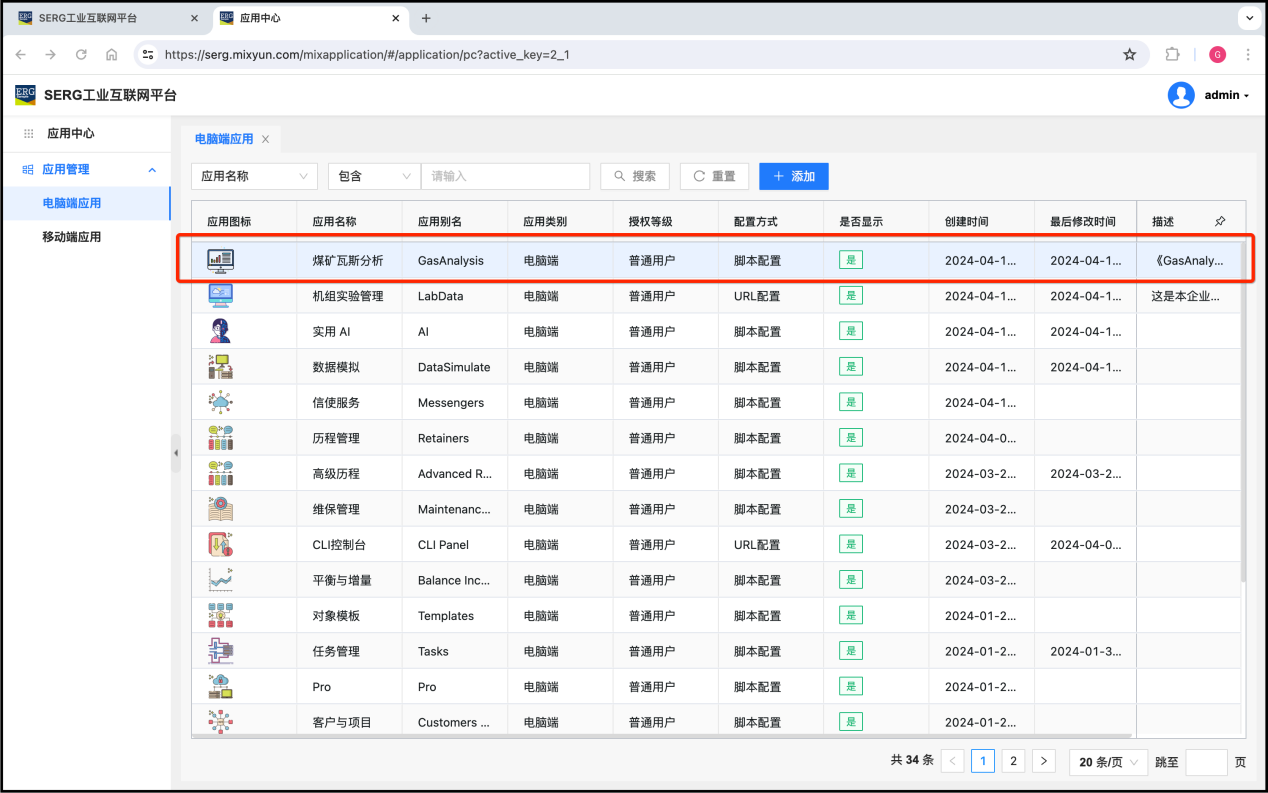The image size is (1268, 793).
Task: Click the 请输入 search input field
Action: click(x=505, y=176)
